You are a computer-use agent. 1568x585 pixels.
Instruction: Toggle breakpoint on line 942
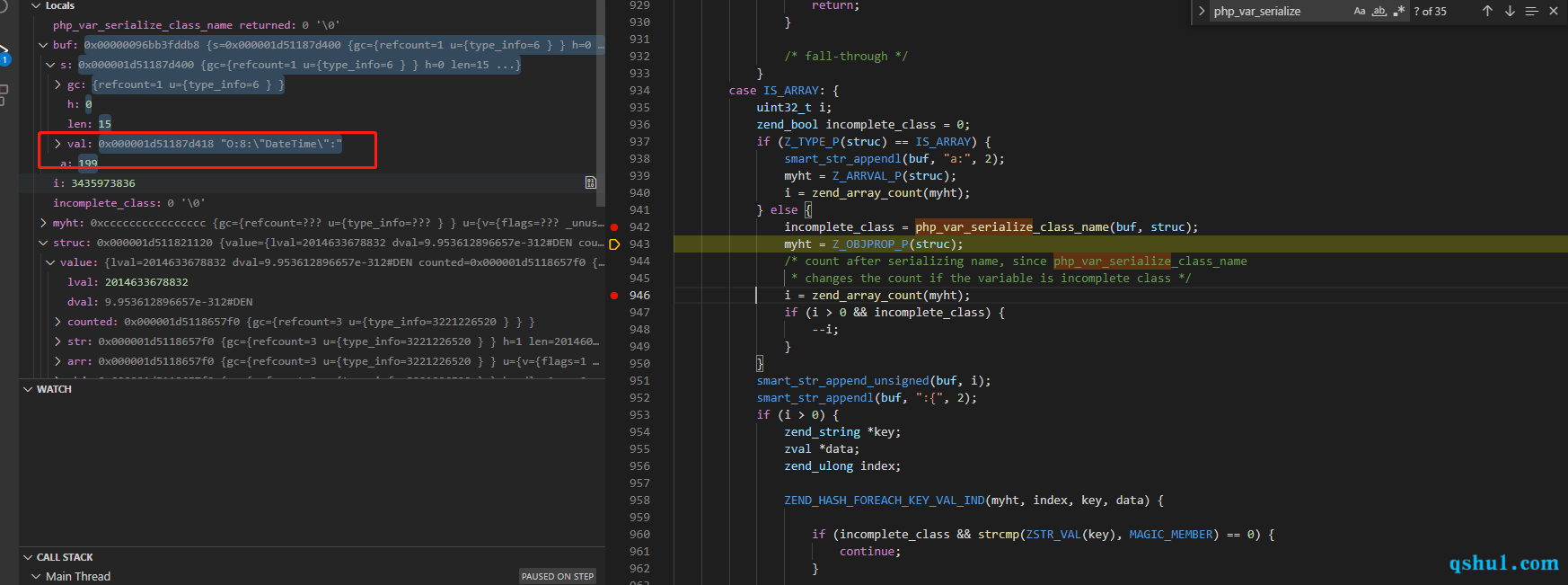click(614, 226)
